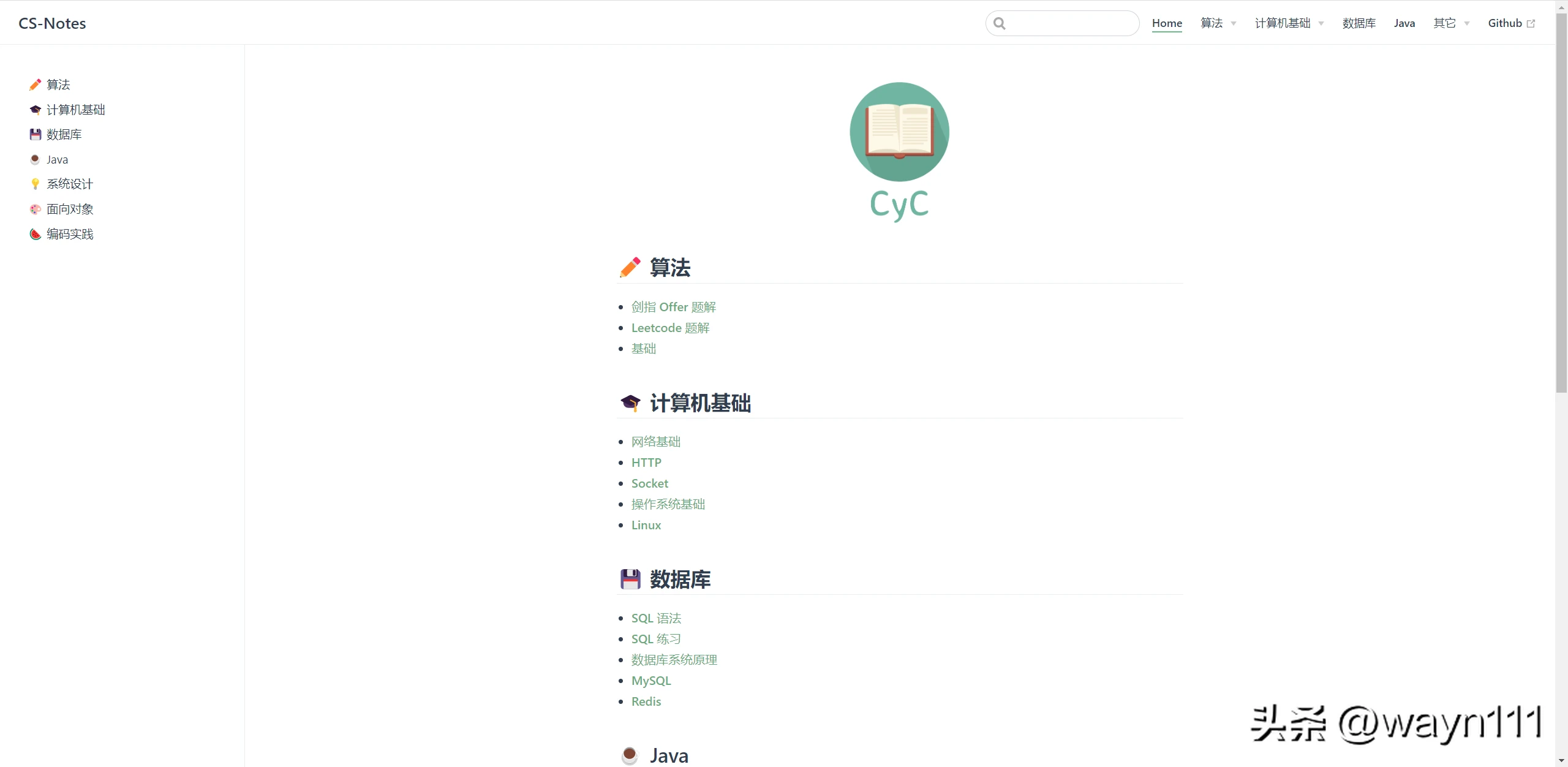Image resolution: width=1568 pixels, height=767 pixels.
Task: Select 系统设计 in the left sidebar
Action: tap(70, 184)
